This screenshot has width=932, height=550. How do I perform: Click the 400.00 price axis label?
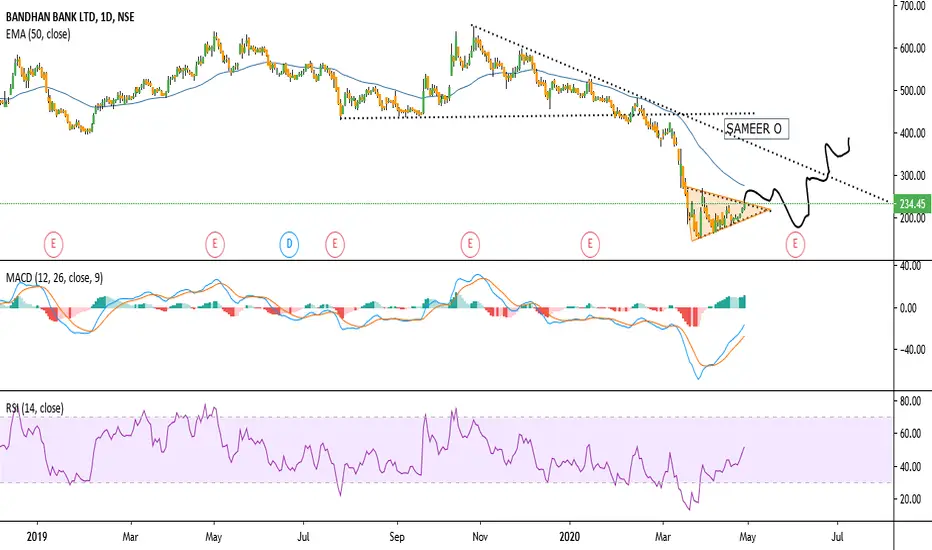click(912, 133)
